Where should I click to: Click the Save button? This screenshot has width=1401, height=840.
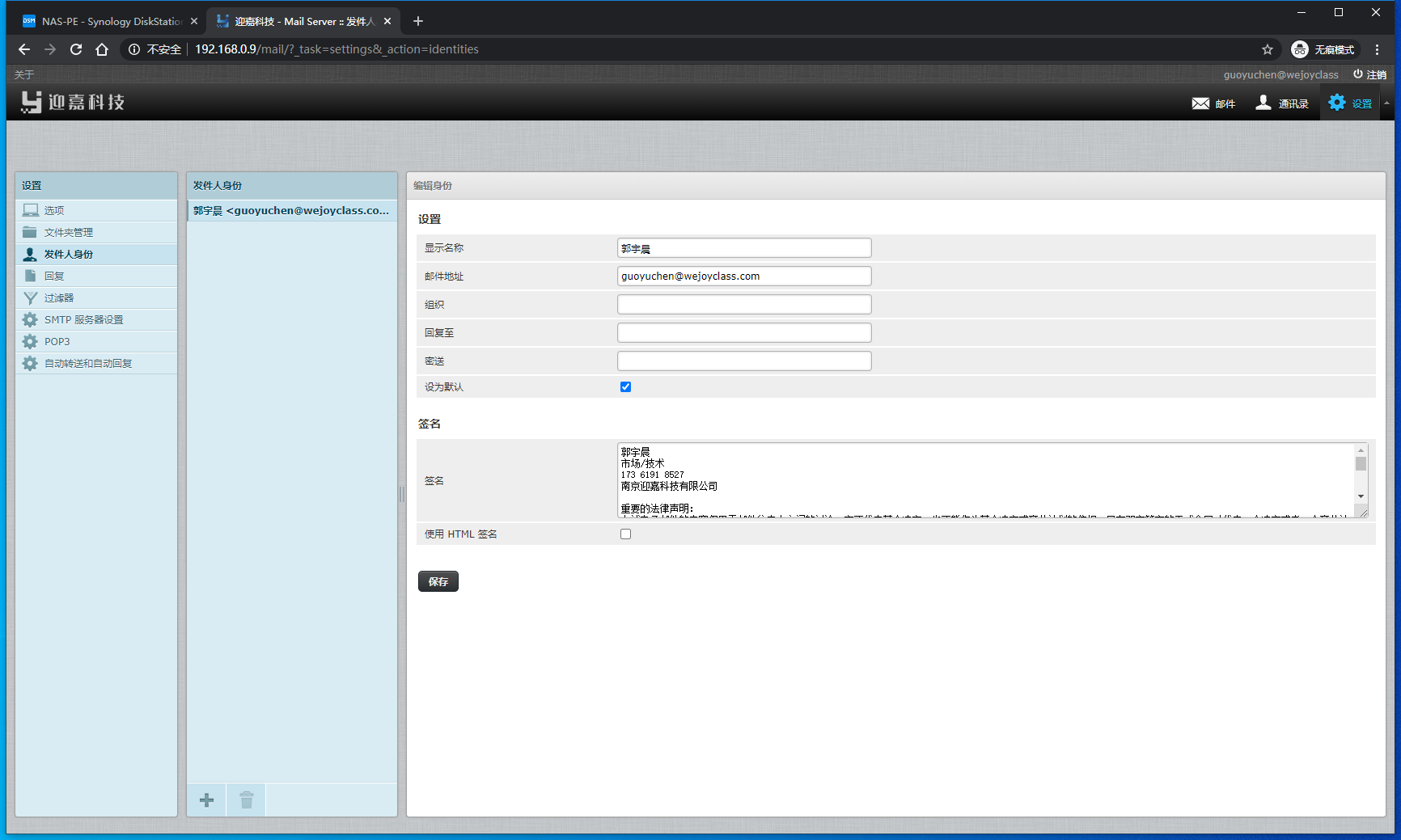coord(438,581)
